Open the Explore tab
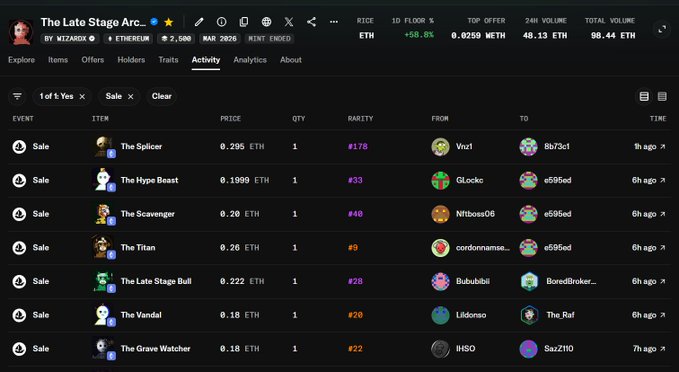 [21, 60]
